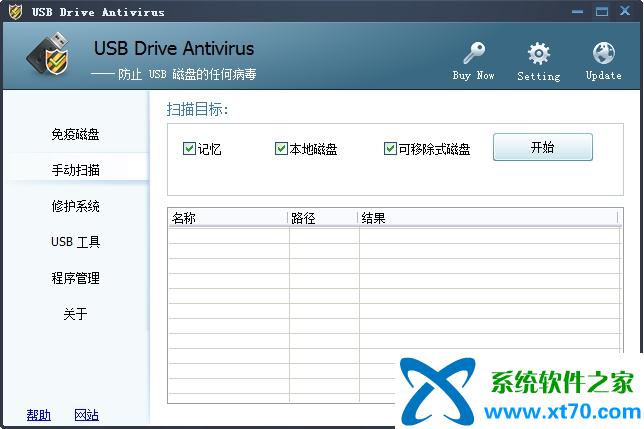Start the scan with 开始 button
644x429 pixels.
point(543,147)
